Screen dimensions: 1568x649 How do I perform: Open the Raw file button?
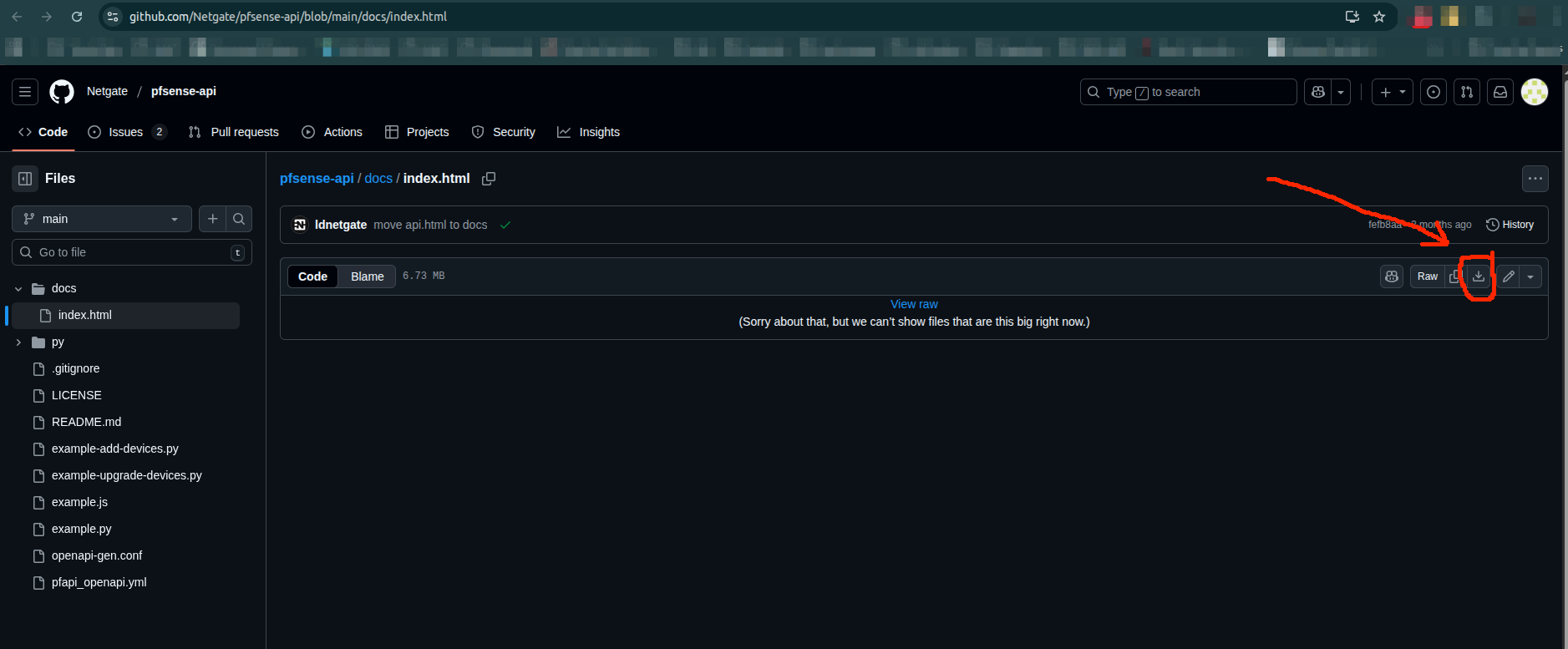(1428, 276)
